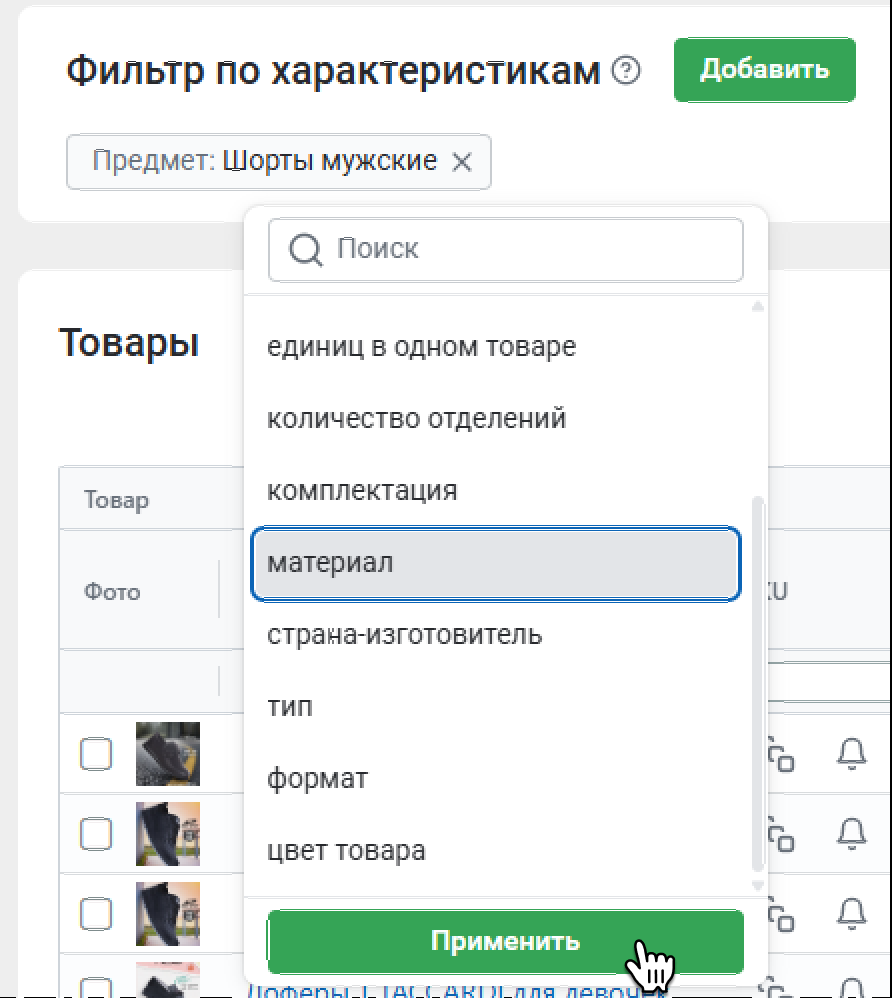Click the bell icon in second product row

point(850,832)
